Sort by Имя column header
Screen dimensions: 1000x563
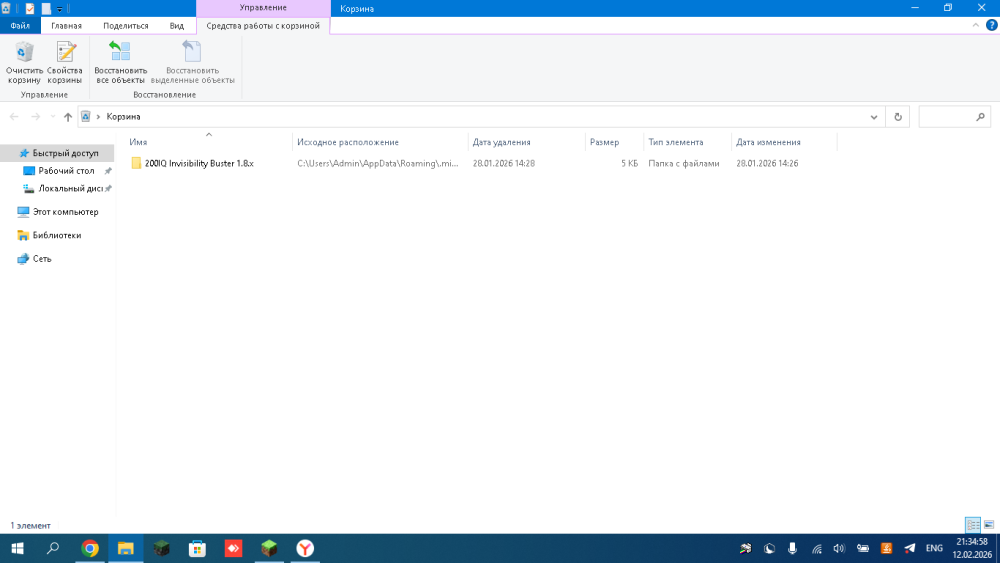(208, 142)
